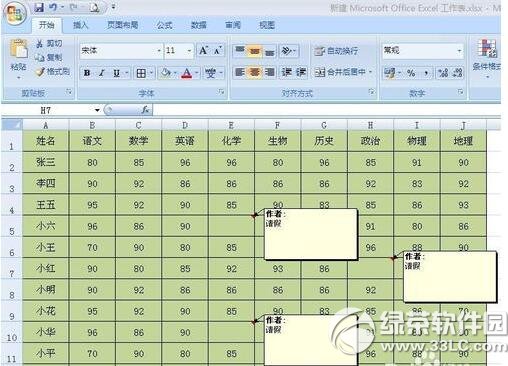The width and height of the screenshot is (508, 366).
Task: Enable wrap text 自动换行
Action: click(x=336, y=51)
